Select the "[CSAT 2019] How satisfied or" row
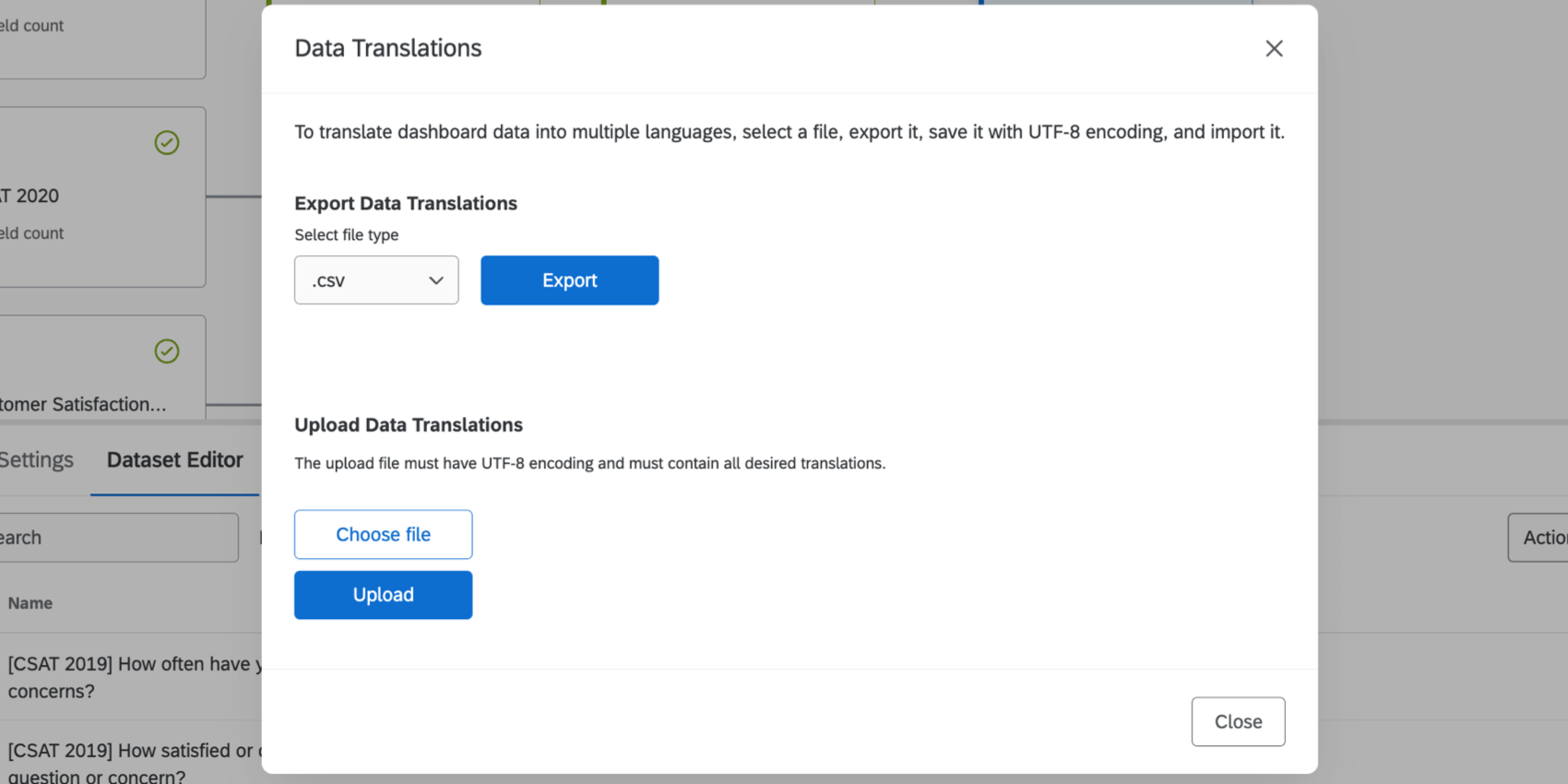The width and height of the screenshot is (1568, 784). click(x=129, y=762)
